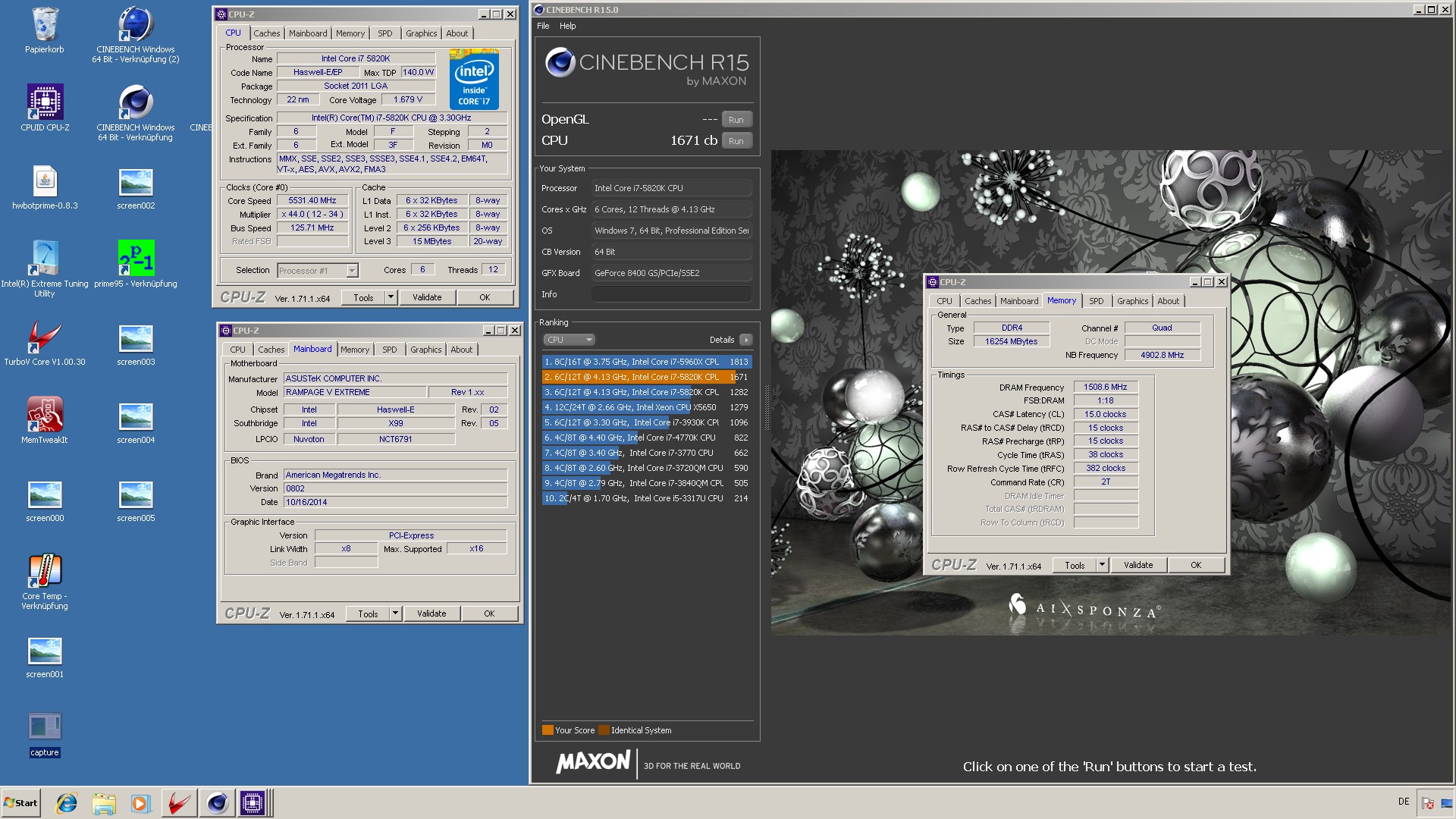1456x819 pixels.
Task: Select ranking row i7-3770 score 662
Action: [647, 453]
